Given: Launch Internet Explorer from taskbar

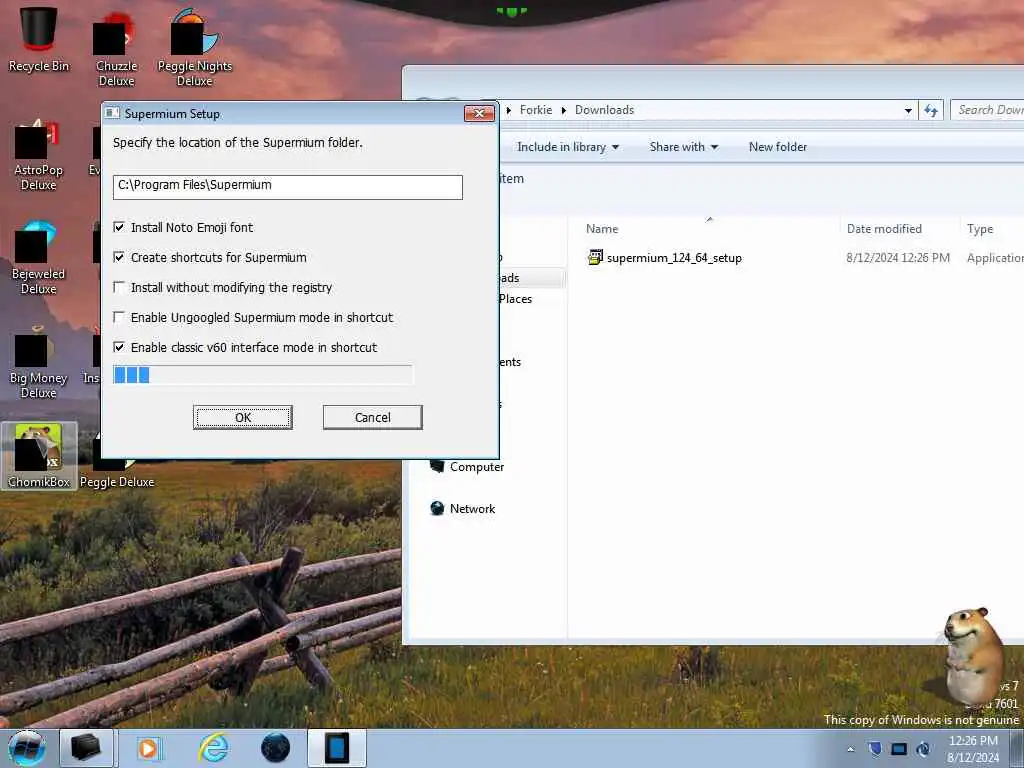Looking at the screenshot, I should 214,748.
